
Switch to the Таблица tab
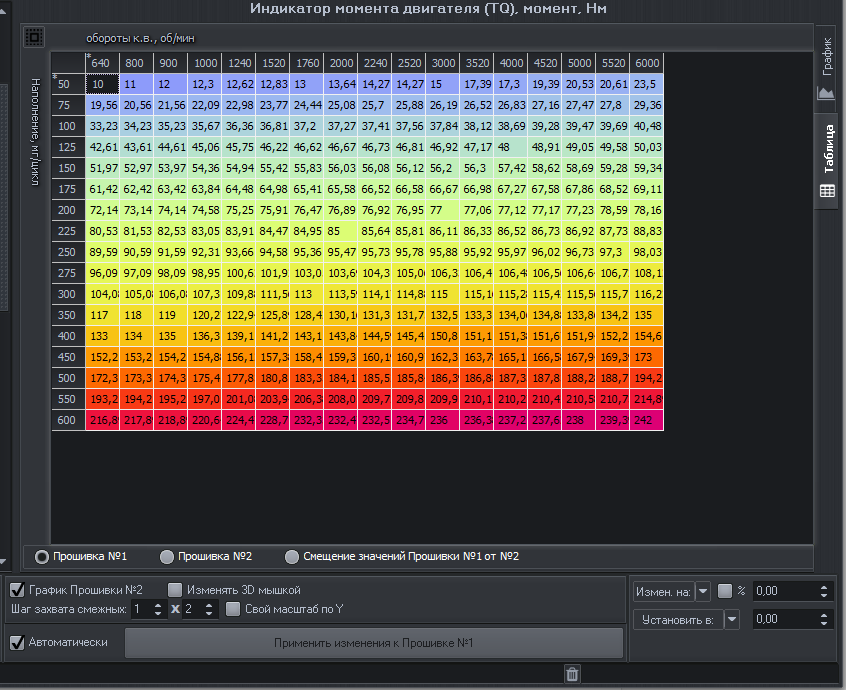click(827, 150)
